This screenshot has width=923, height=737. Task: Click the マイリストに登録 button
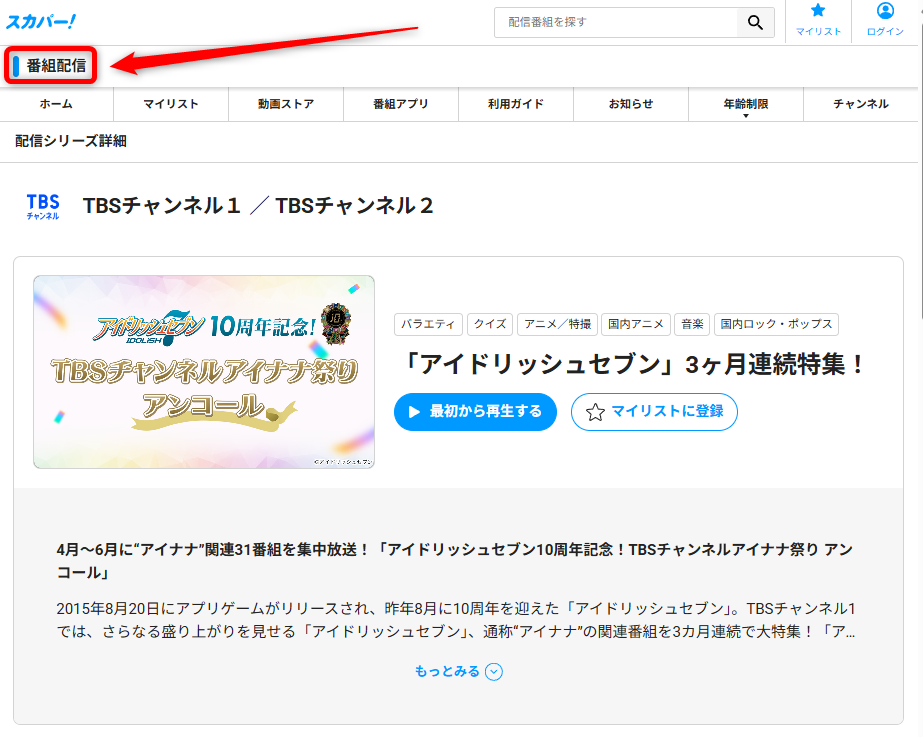point(654,412)
